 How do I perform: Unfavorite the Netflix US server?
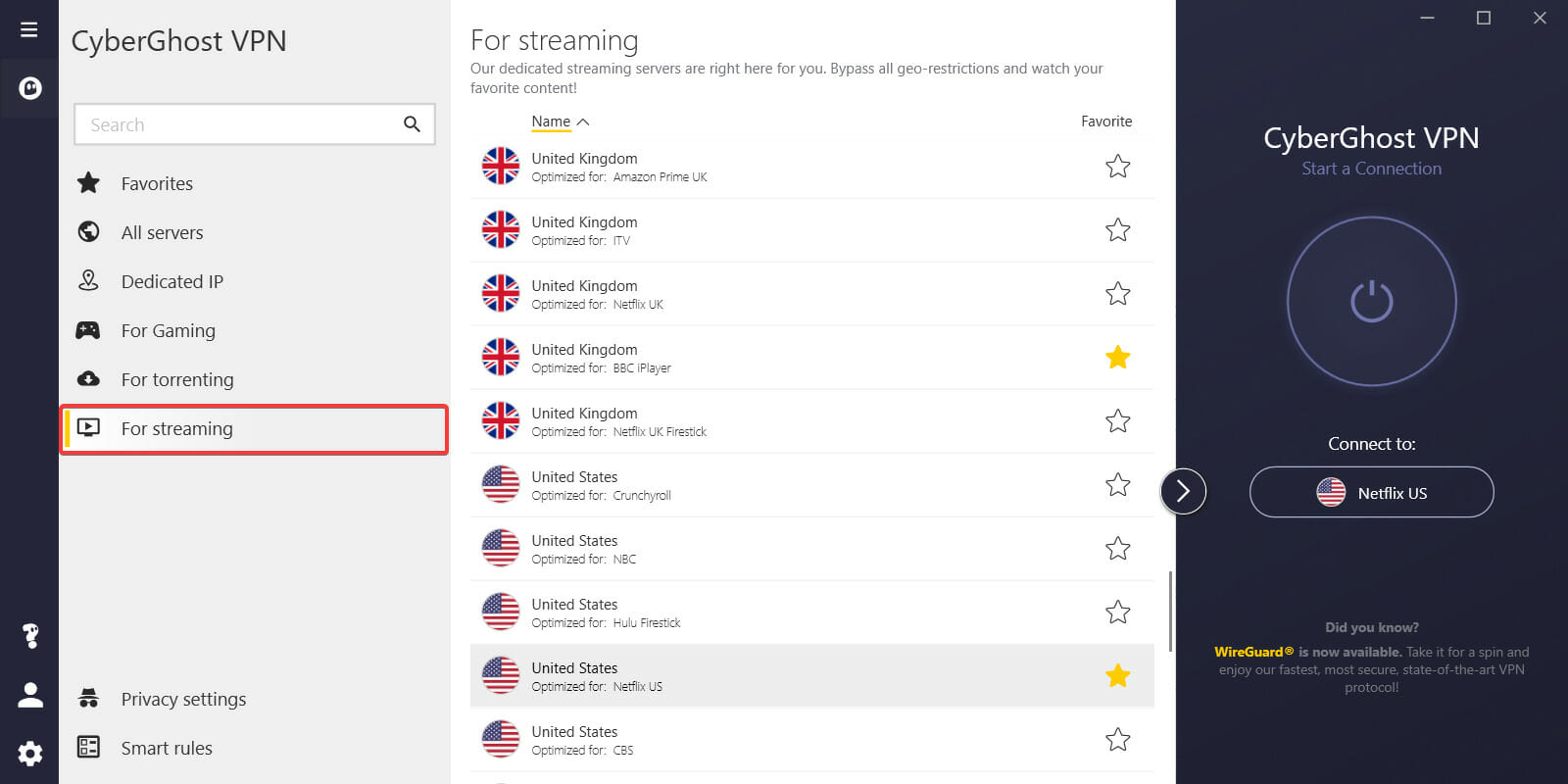pos(1117,676)
